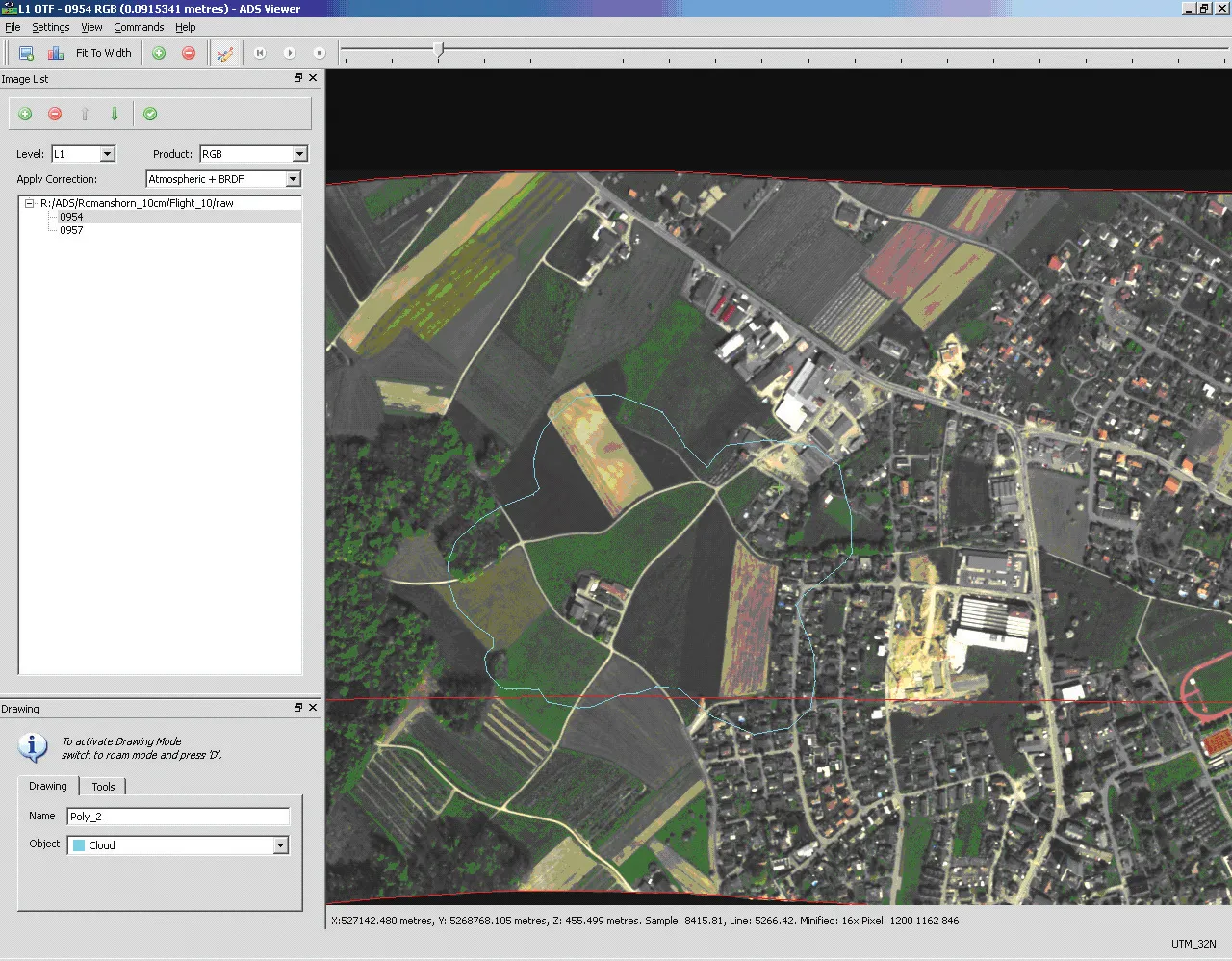Click the stop playback button
The image size is (1232, 961).
(x=320, y=53)
